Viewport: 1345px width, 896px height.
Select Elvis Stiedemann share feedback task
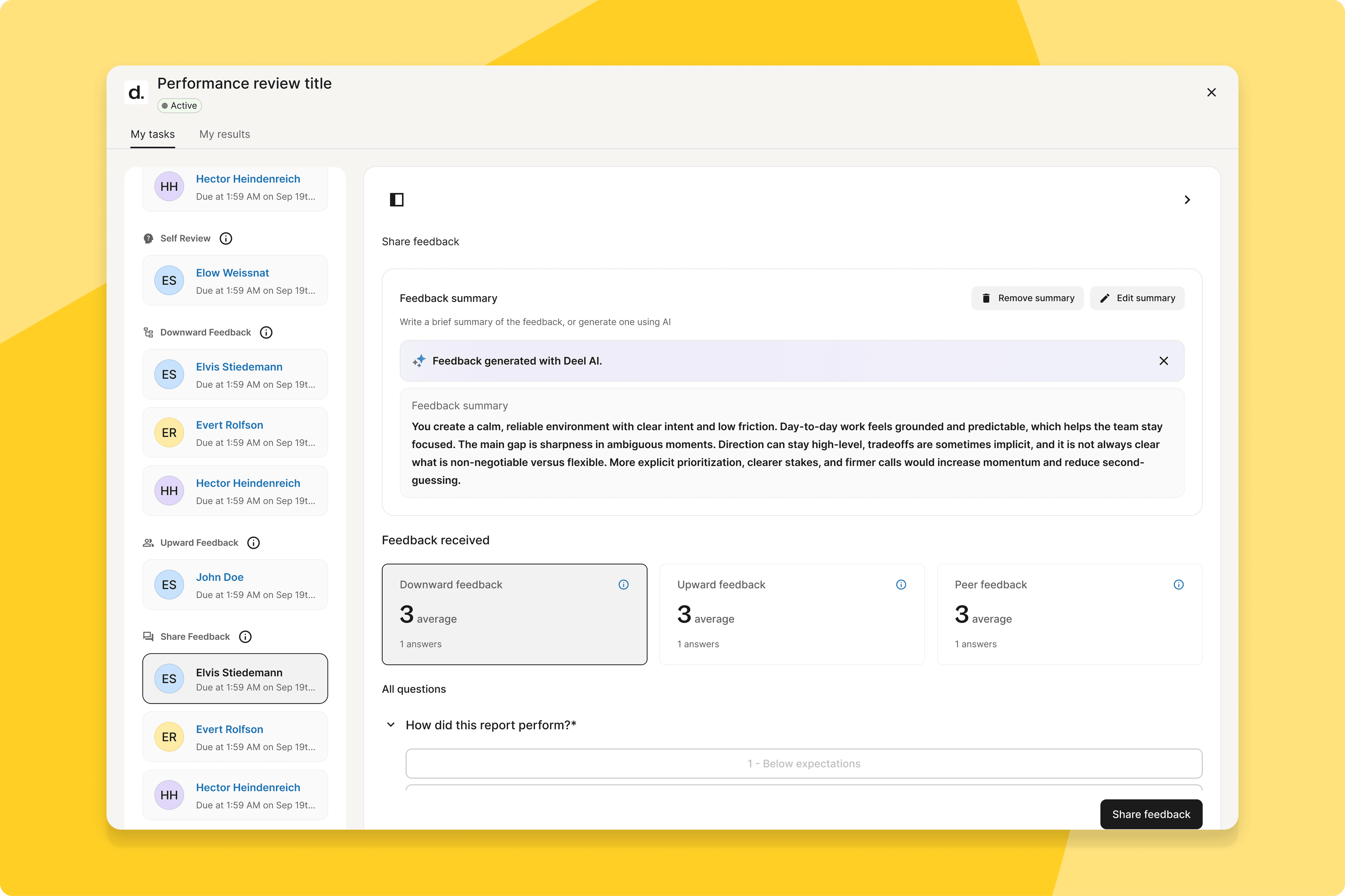pyautogui.click(x=235, y=679)
